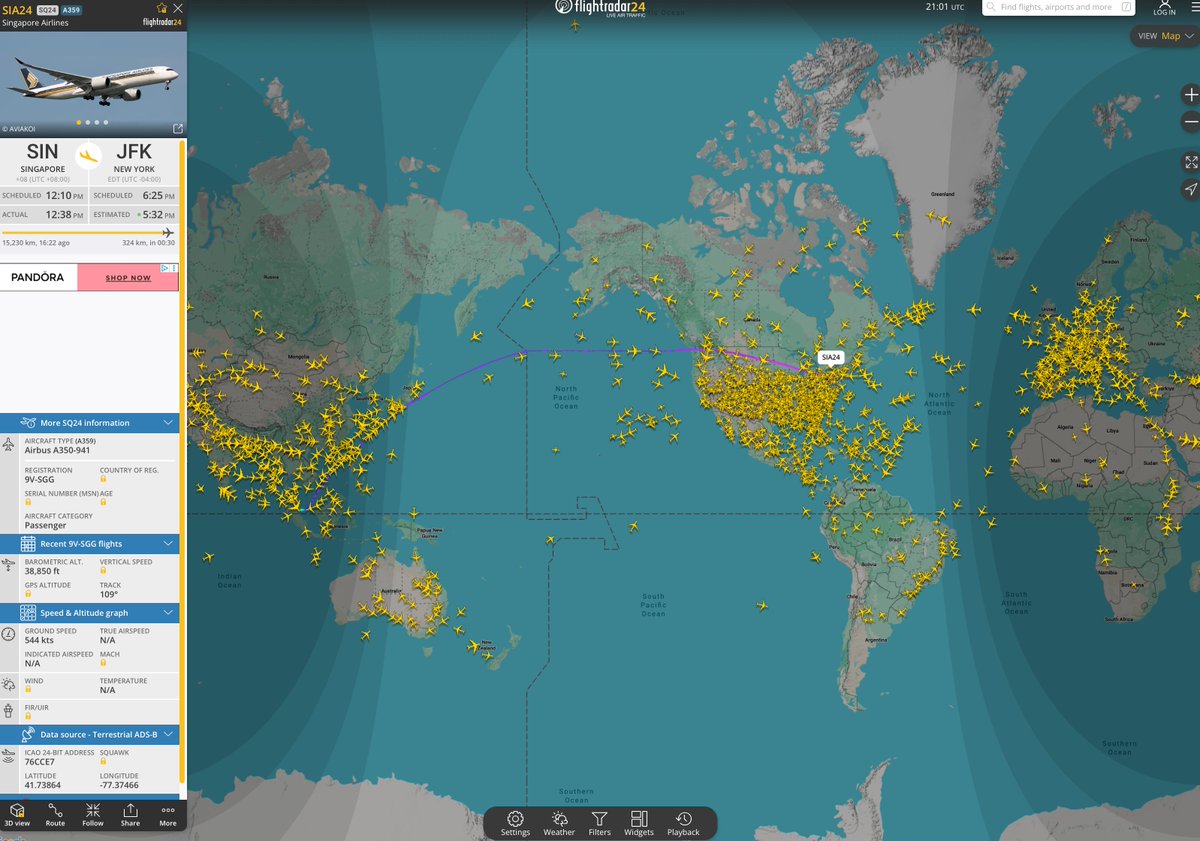
Task: Select the third photo carousel dot
Action: pos(95,123)
